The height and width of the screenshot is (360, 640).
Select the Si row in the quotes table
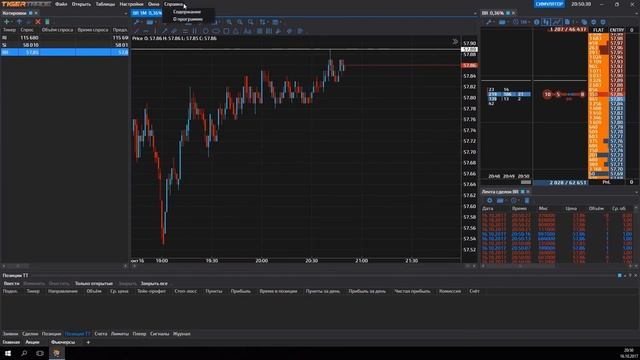point(64,45)
